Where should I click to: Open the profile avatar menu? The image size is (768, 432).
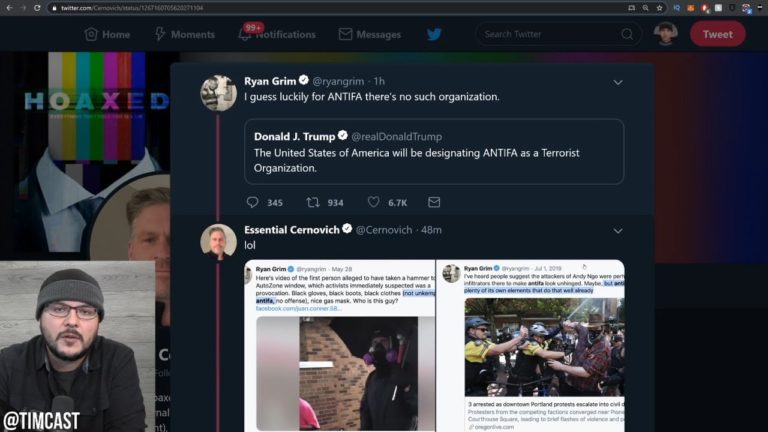pos(666,34)
